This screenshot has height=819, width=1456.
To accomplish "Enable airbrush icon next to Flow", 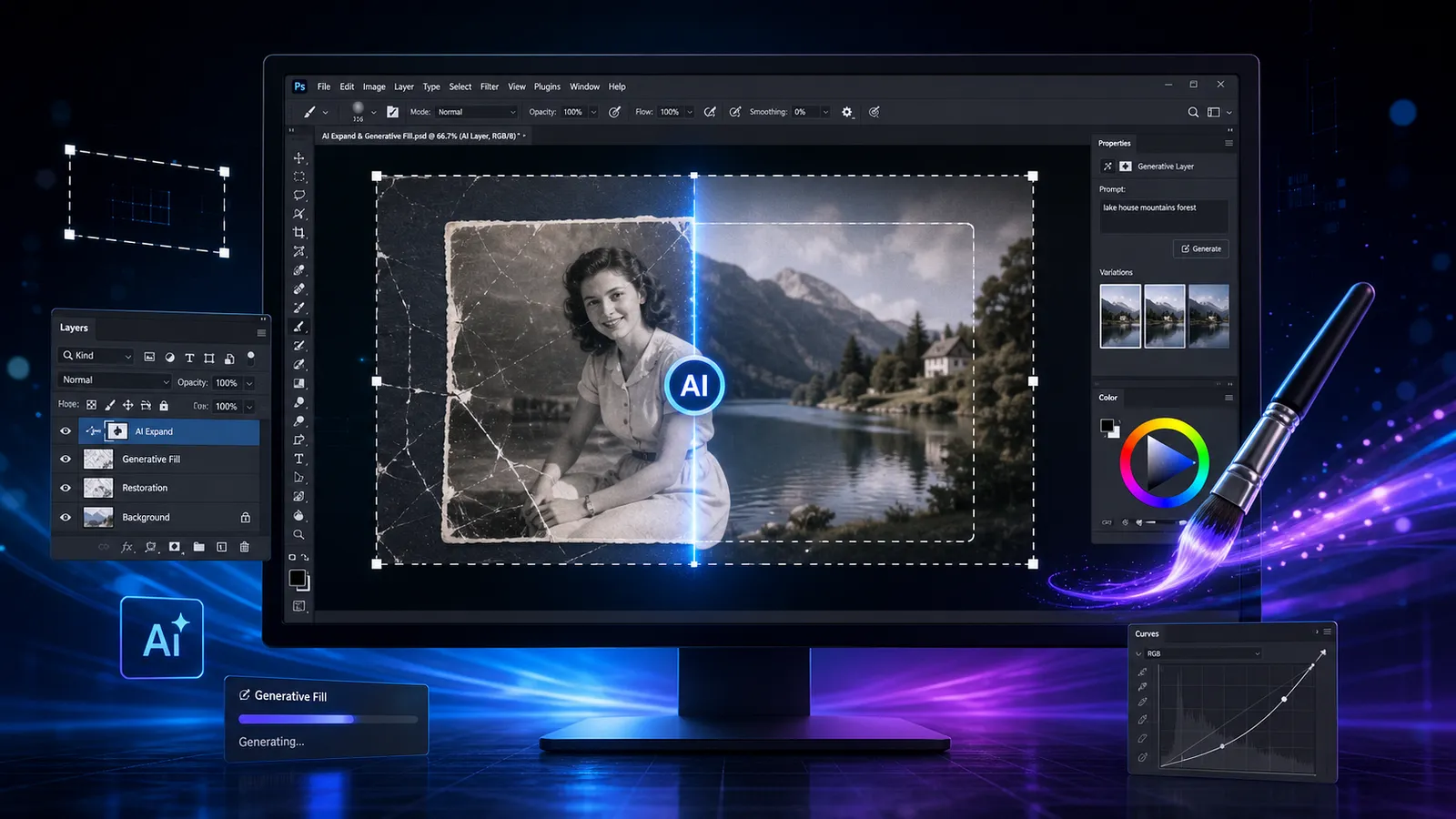I will coord(710,112).
